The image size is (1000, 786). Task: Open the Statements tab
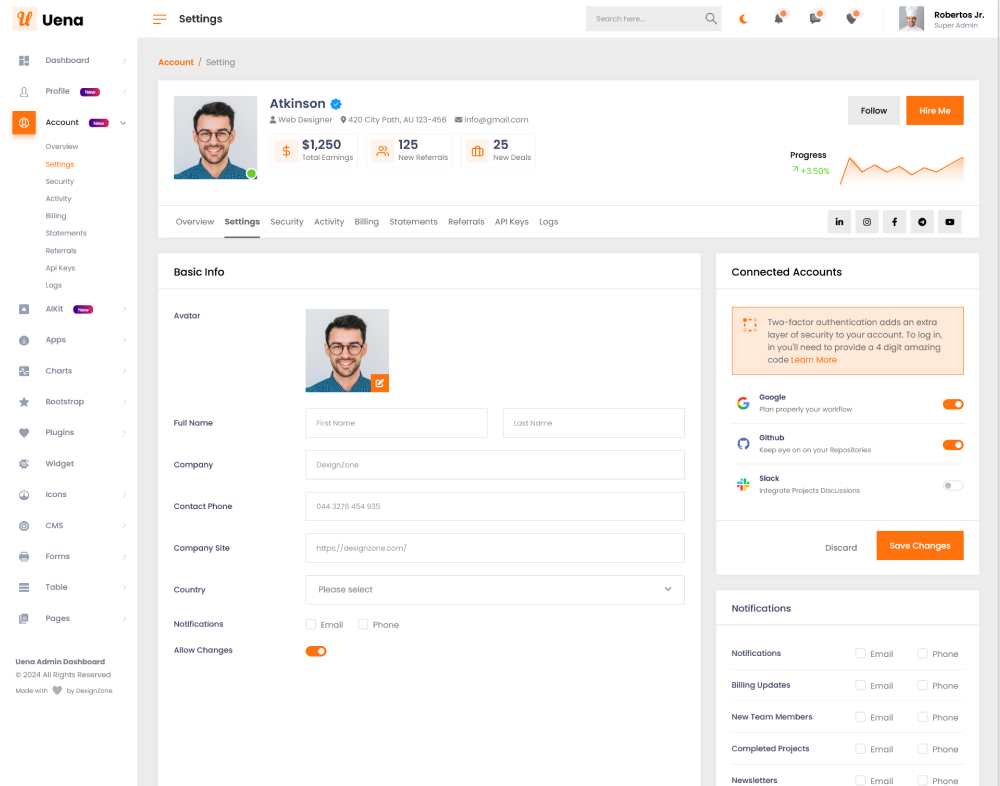[x=413, y=222]
